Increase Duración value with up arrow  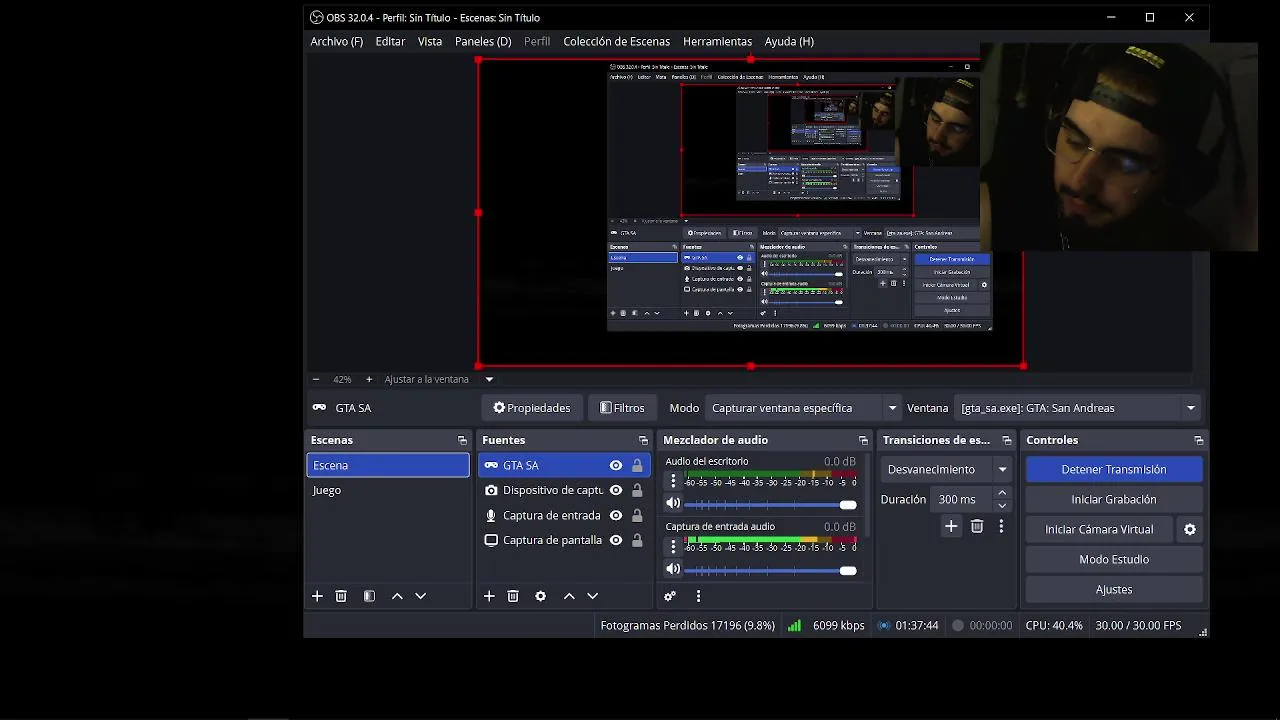point(1002,493)
